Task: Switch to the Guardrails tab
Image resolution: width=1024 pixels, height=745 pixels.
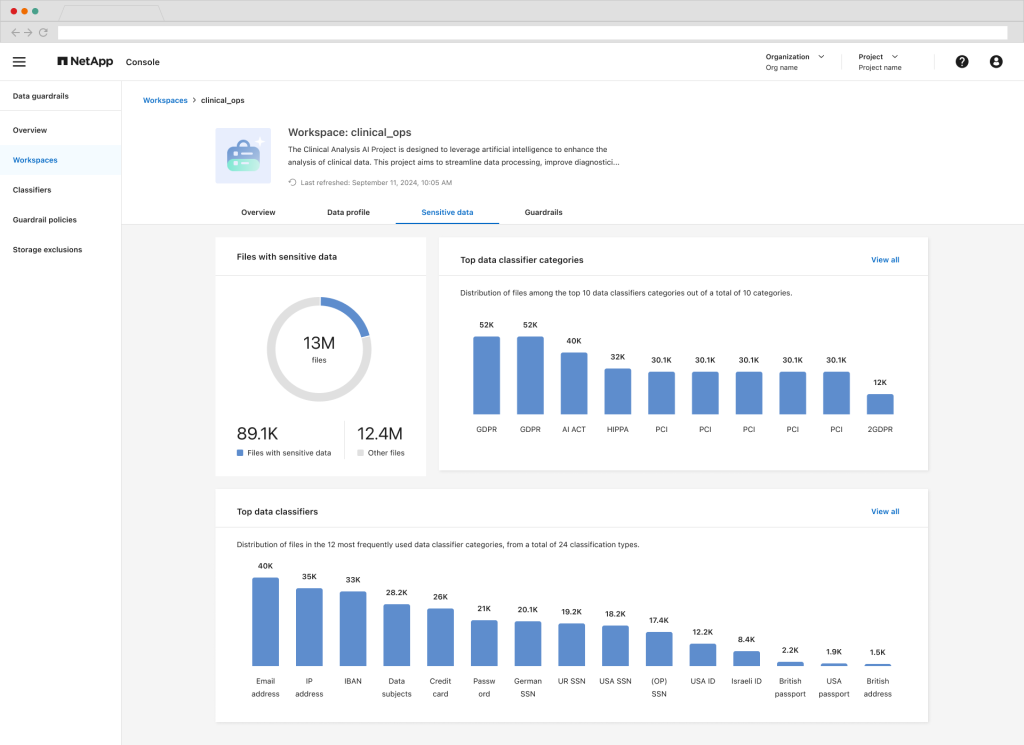Action: (543, 213)
